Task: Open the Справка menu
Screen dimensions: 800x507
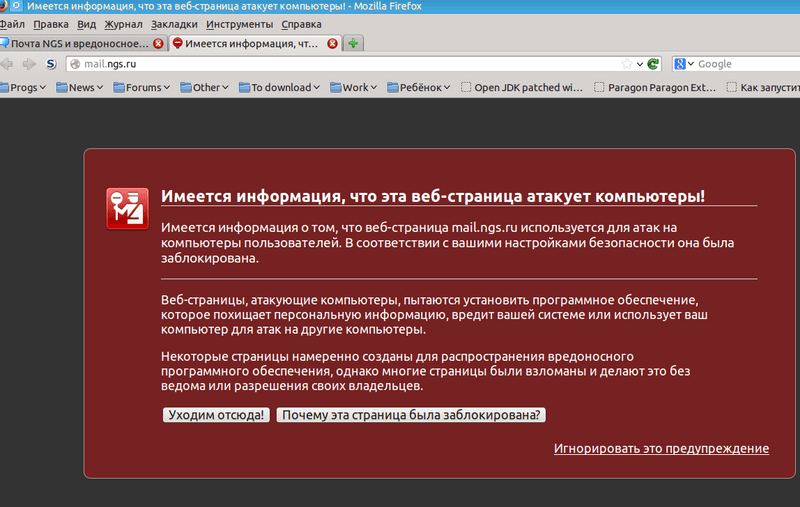Action: 301,24
